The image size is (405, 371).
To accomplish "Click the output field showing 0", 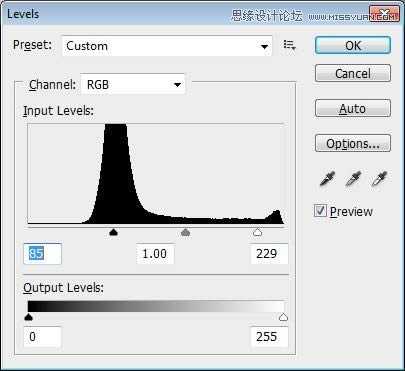I will tap(42, 337).
